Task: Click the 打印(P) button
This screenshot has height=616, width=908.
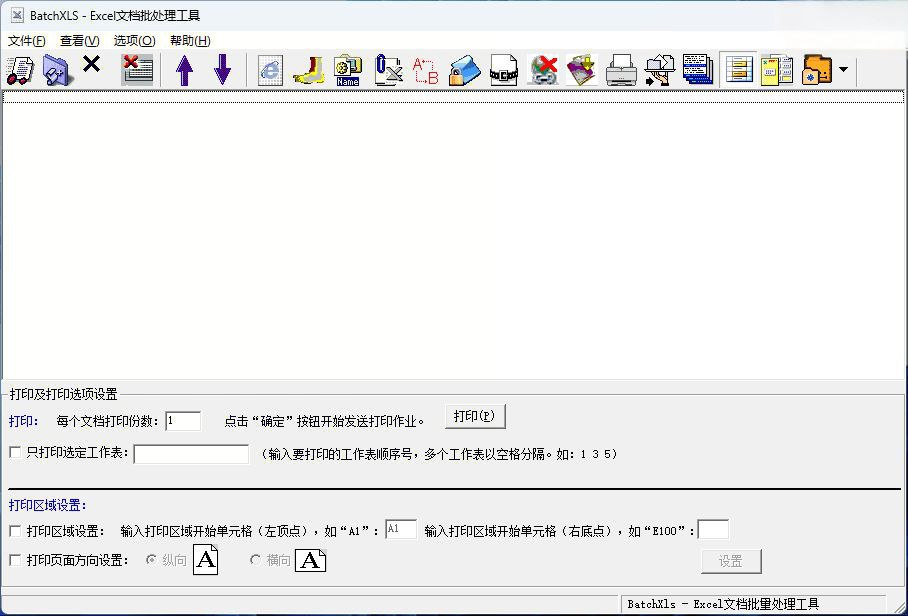Action: pos(475,416)
